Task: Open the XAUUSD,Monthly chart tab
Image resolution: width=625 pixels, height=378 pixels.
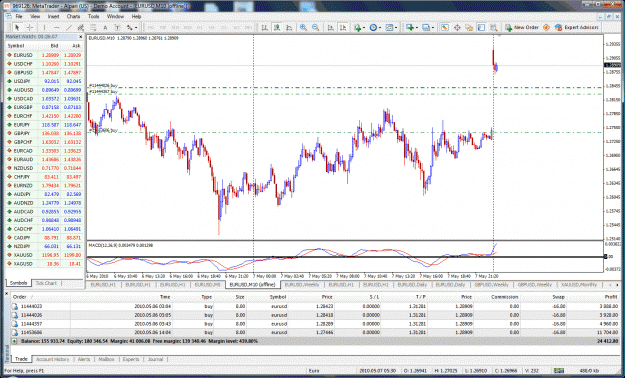Action: (579, 285)
